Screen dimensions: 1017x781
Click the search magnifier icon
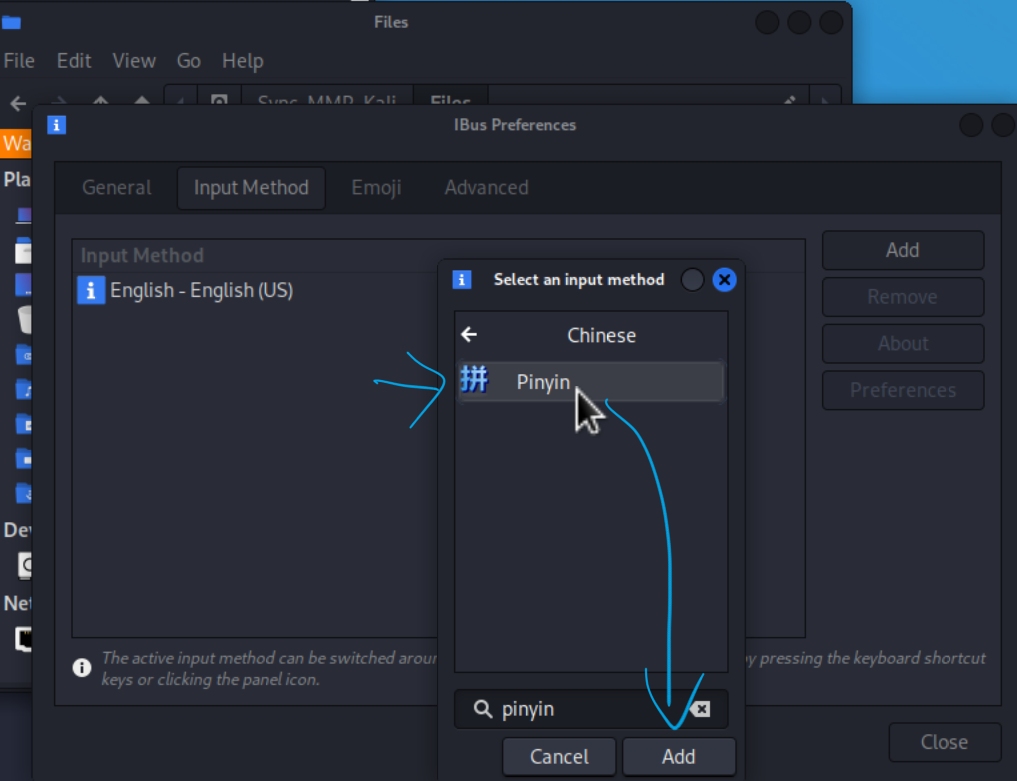pos(483,709)
